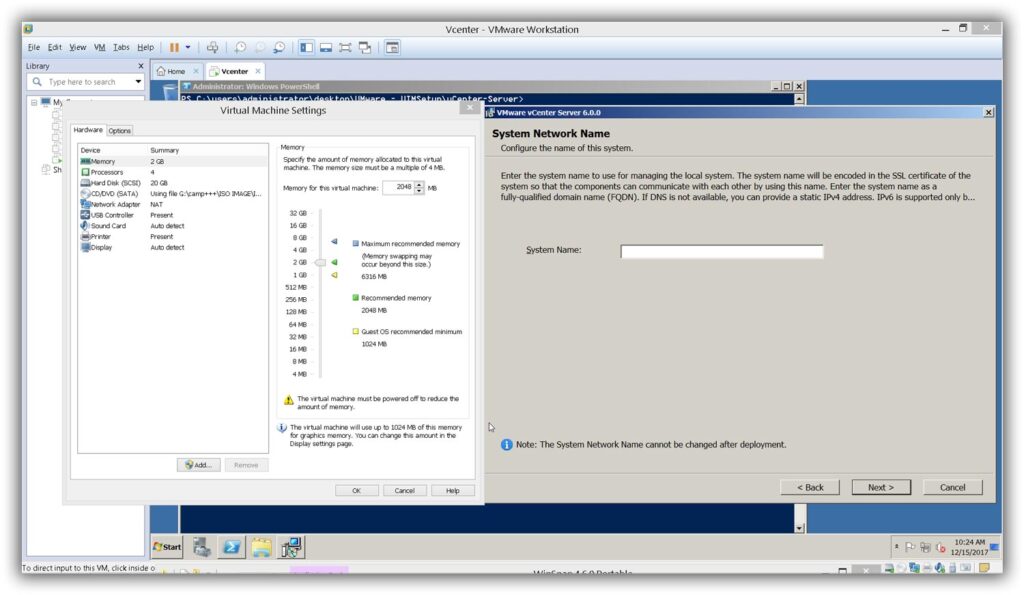Select Network Adapter in the device list
This screenshot has width=1024, height=595.
click(115, 204)
